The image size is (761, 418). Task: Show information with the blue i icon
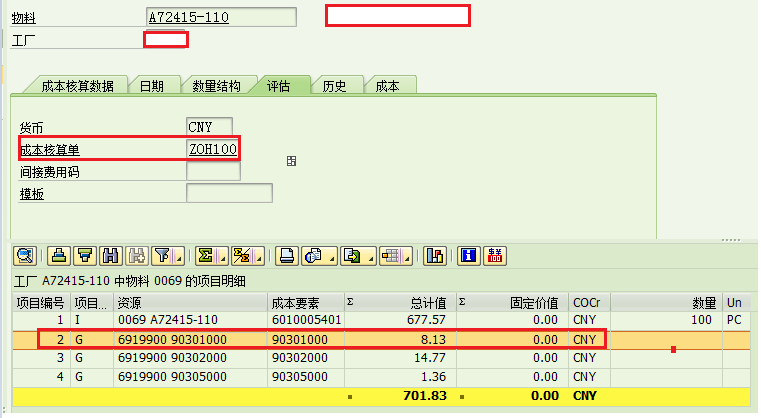(469, 255)
